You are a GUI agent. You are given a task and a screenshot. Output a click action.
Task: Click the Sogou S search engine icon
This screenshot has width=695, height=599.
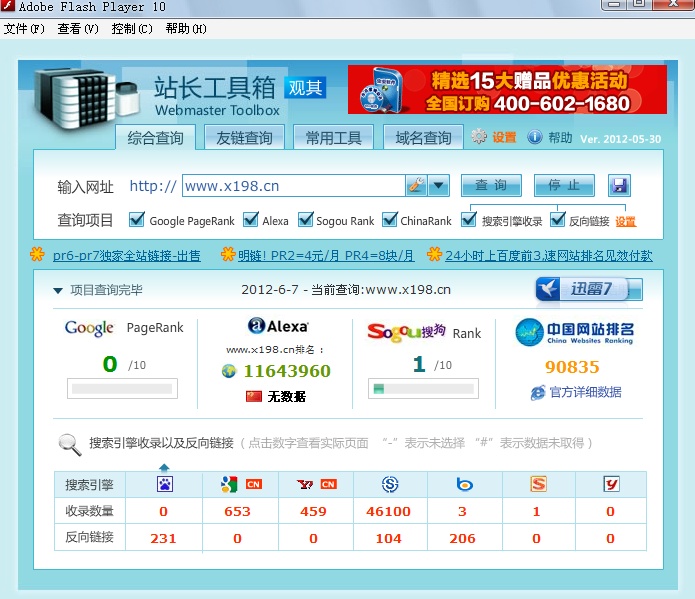coord(539,484)
